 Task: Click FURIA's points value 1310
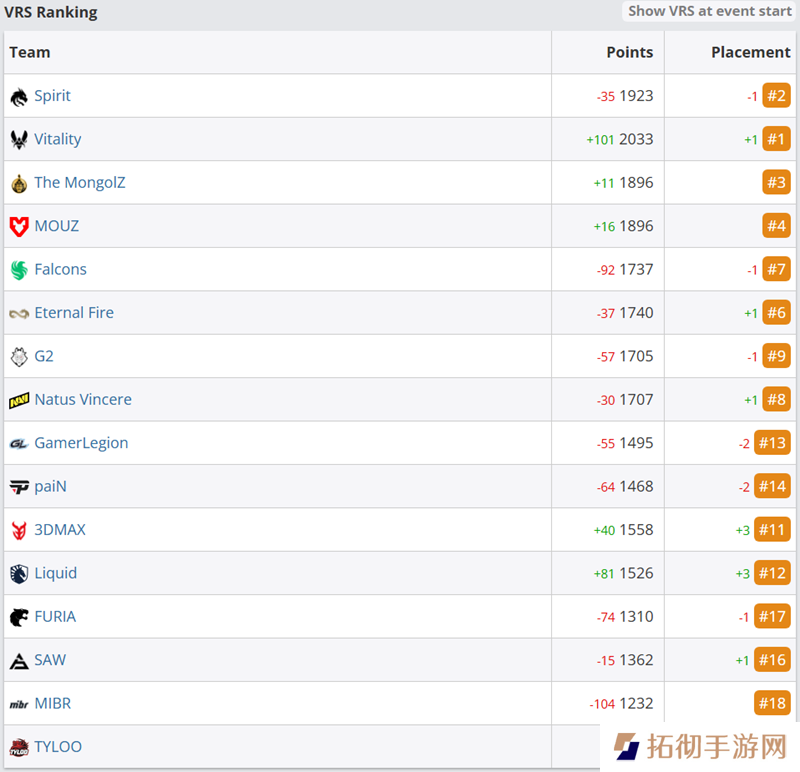coord(636,616)
